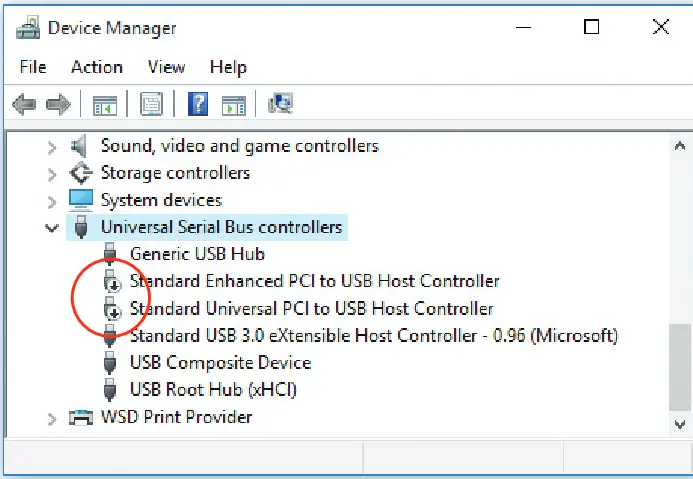Open the View menu

click(166, 67)
